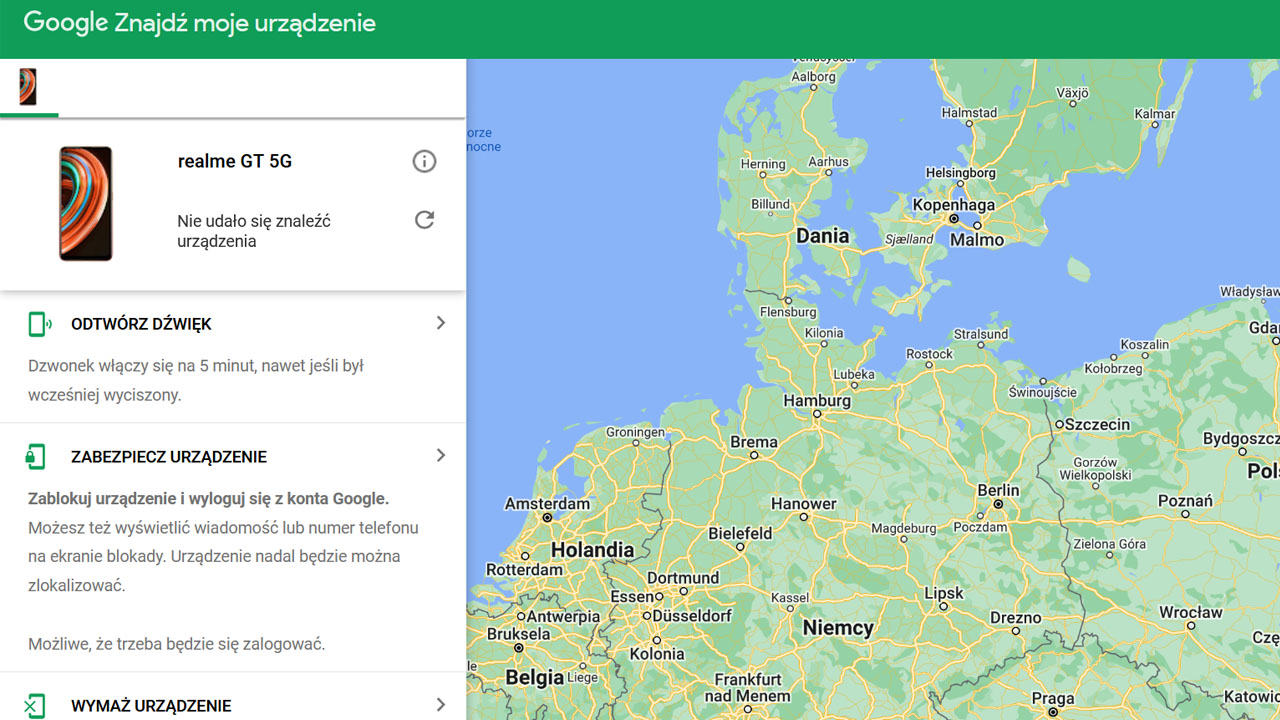Click Aalborg on the map
Image resolution: width=1280 pixels, height=720 pixels.
pos(813,77)
